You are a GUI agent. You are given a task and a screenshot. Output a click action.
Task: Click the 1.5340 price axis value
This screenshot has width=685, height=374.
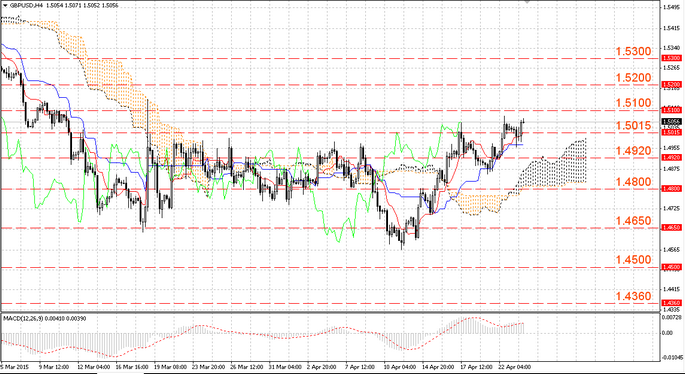[671, 48]
